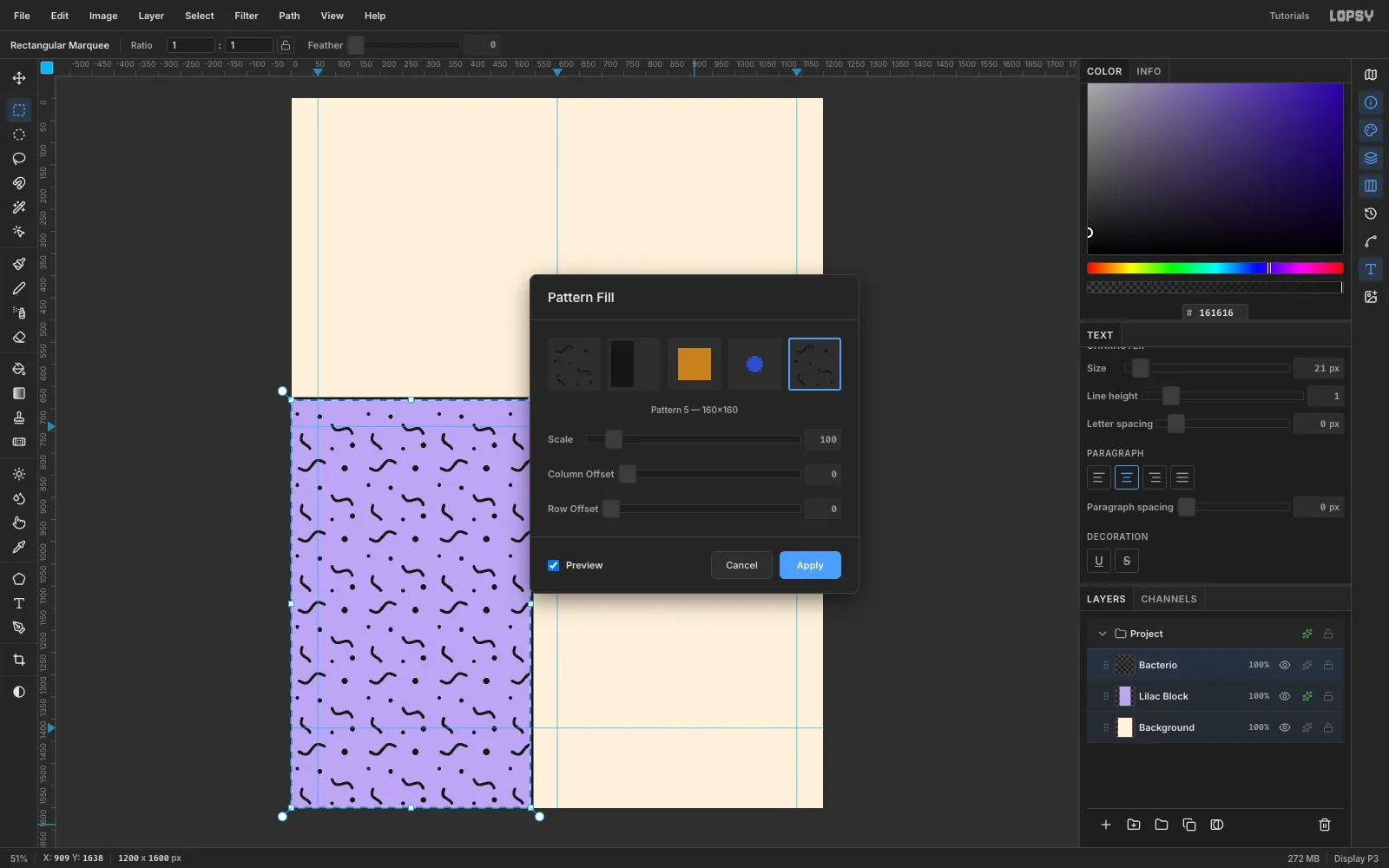Screen dimensions: 1389x868
Task: Justify the paragraph text
Action: (x=1182, y=477)
